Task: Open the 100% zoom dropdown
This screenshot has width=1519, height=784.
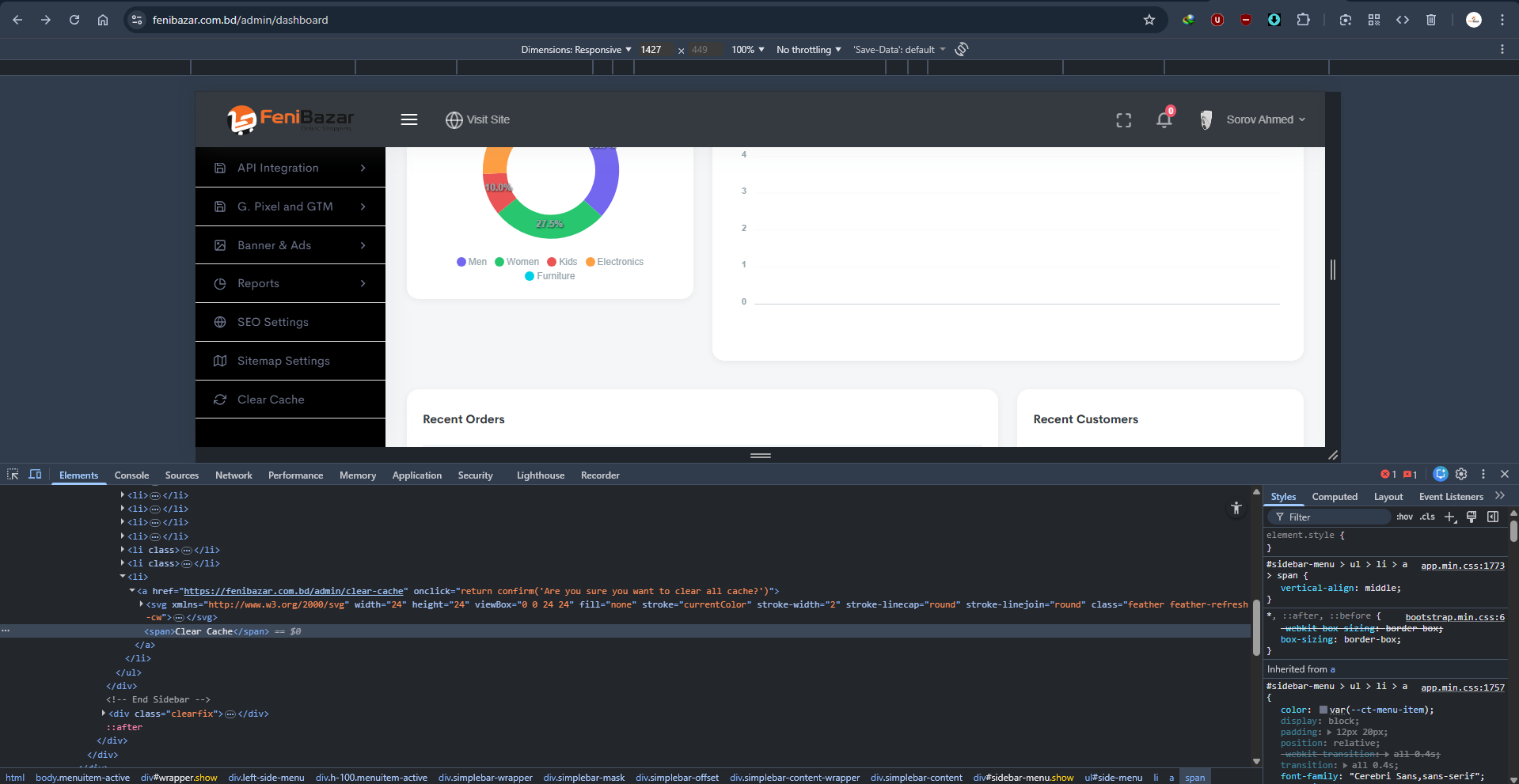Action: click(748, 50)
